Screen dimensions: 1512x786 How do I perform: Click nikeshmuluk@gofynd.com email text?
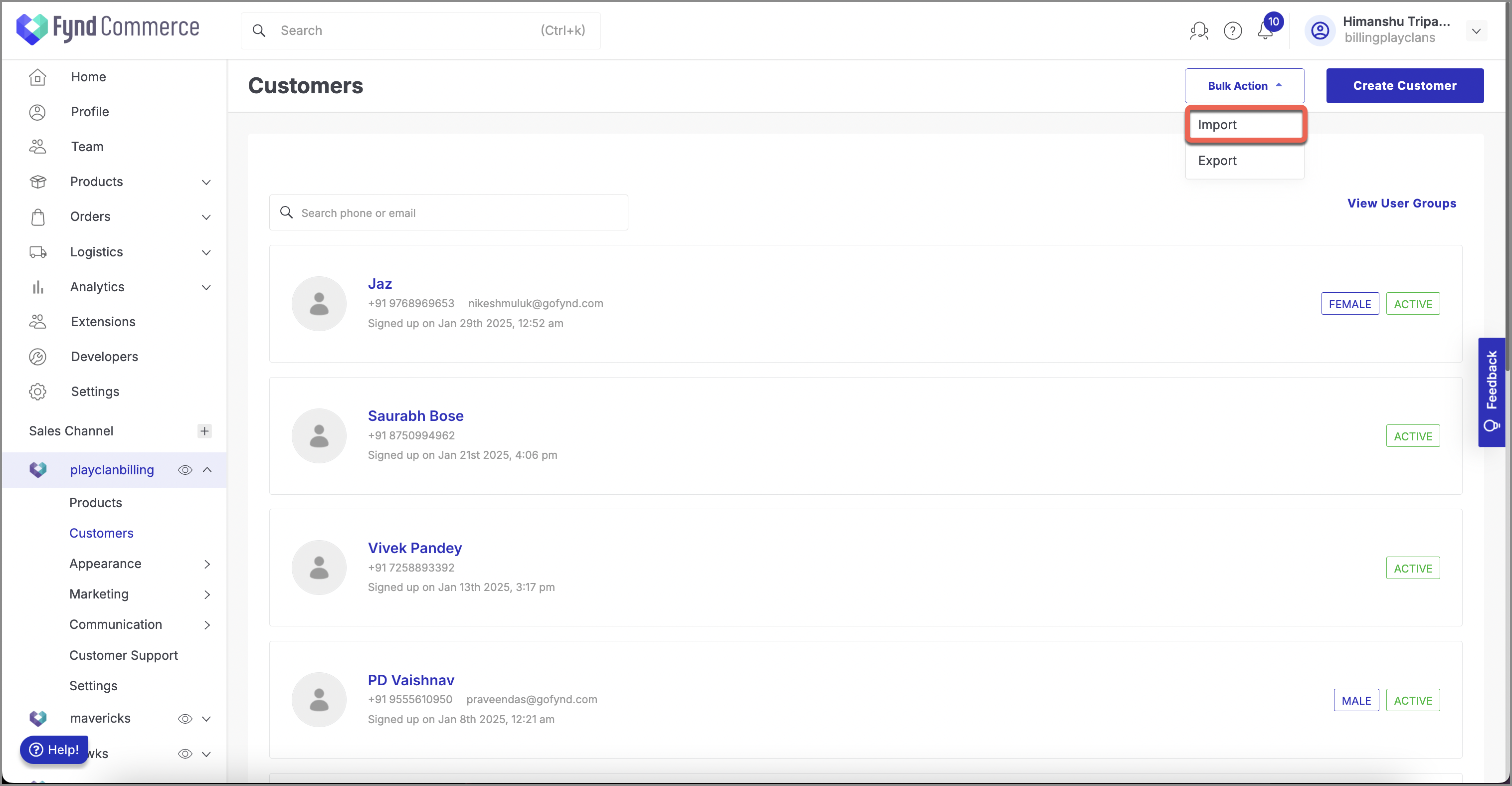[x=535, y=304]
